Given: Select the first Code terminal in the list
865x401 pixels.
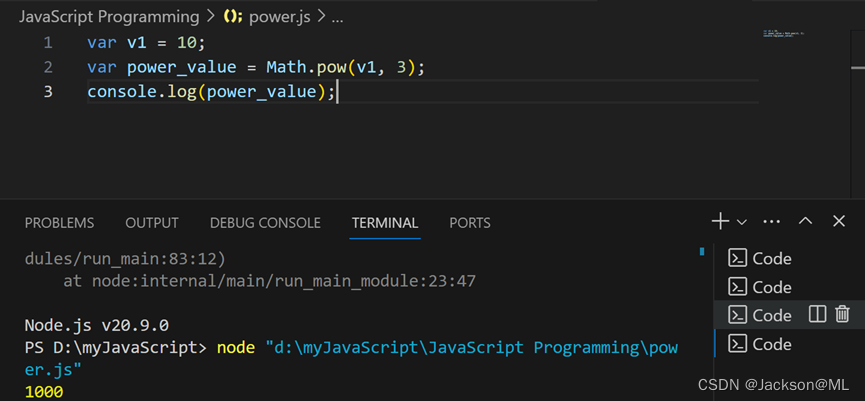Looking at the screenshot, I should coord(771,258).
